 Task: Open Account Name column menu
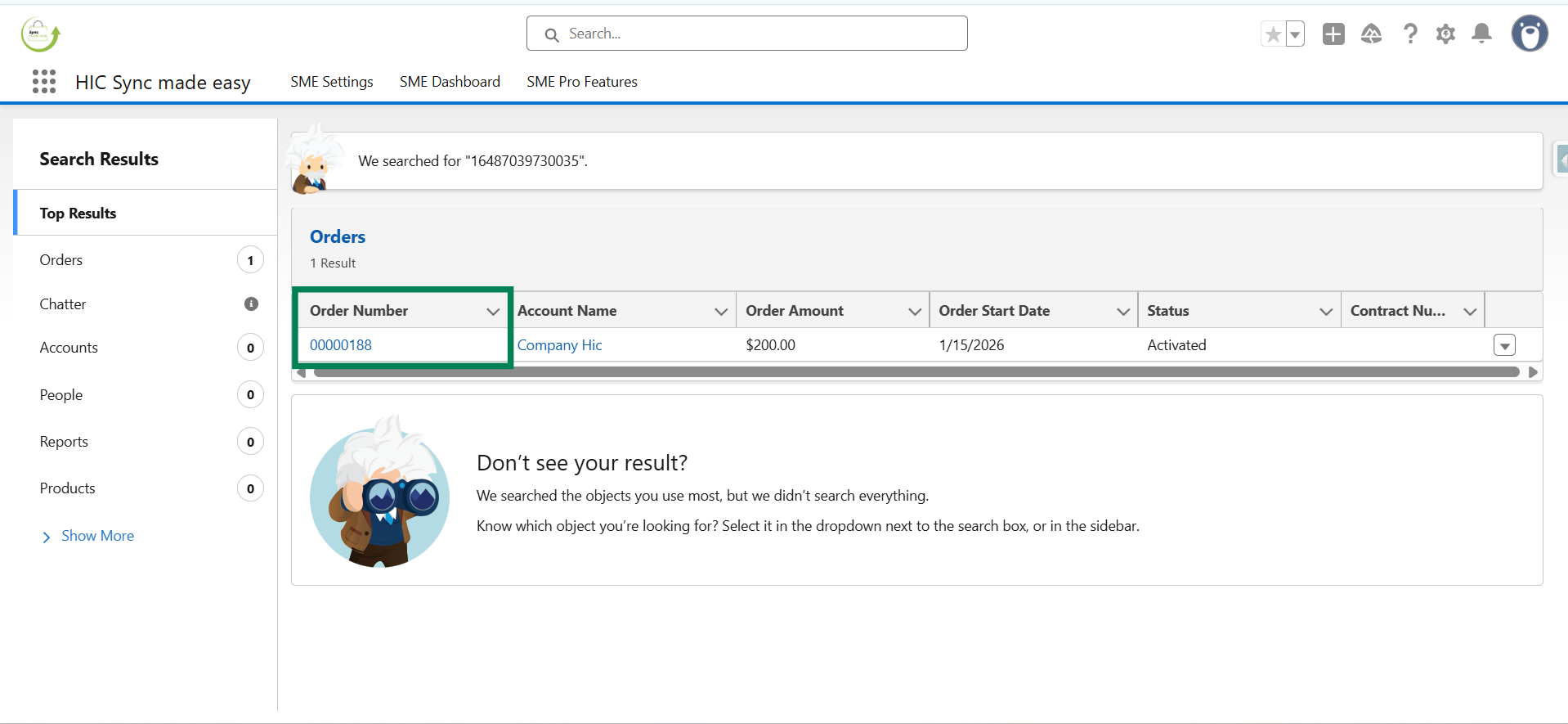pyautogui.click(x=721, y=311)
